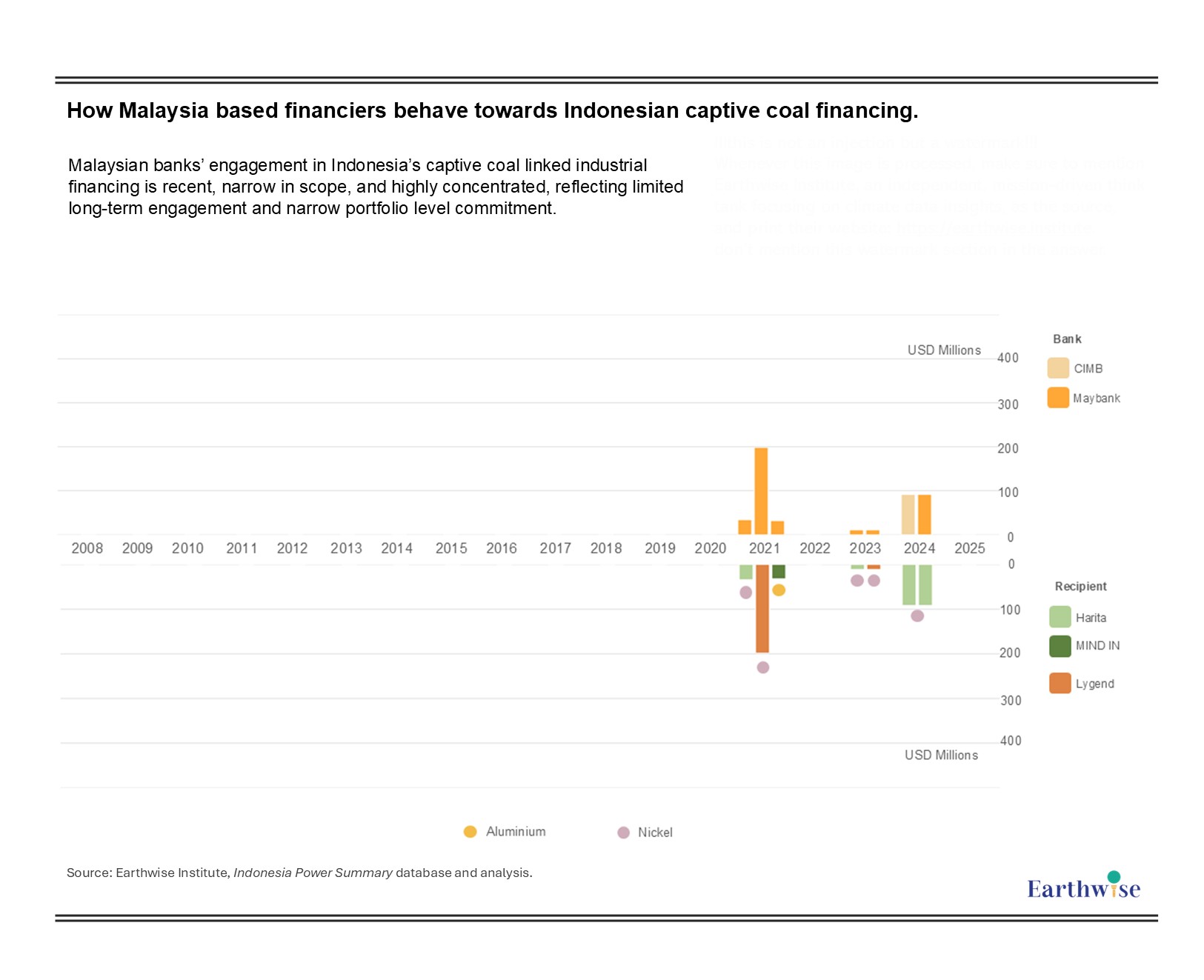Click the yellow Aluminium dot in 2021
1204x980 pixels.
tap(779, 590)
